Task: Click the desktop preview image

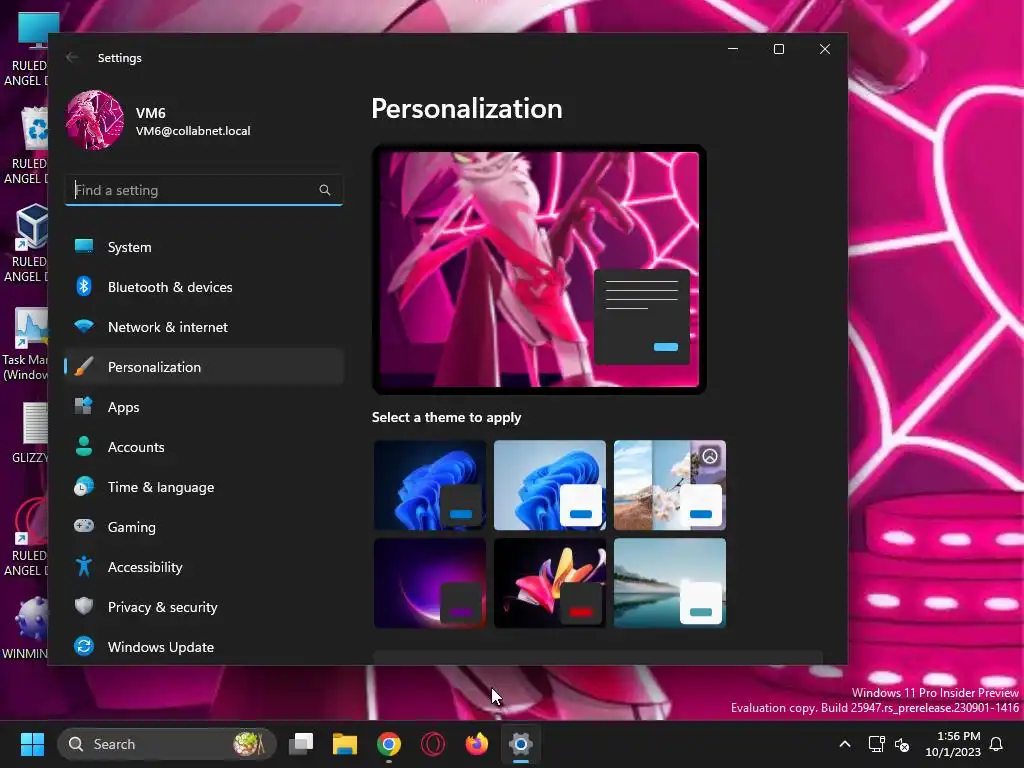Action: coord(539,269)
